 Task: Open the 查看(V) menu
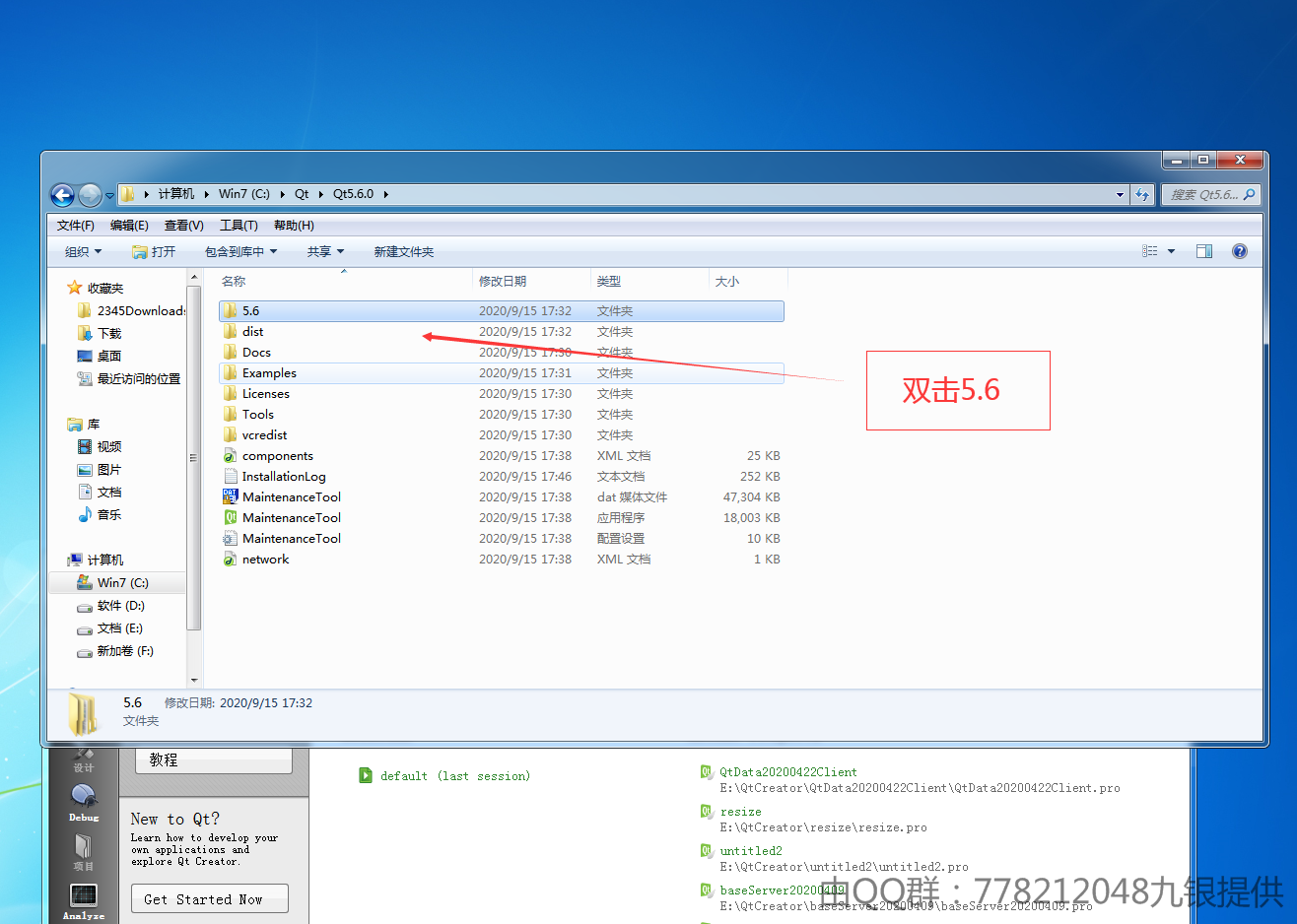coord(183,226)
